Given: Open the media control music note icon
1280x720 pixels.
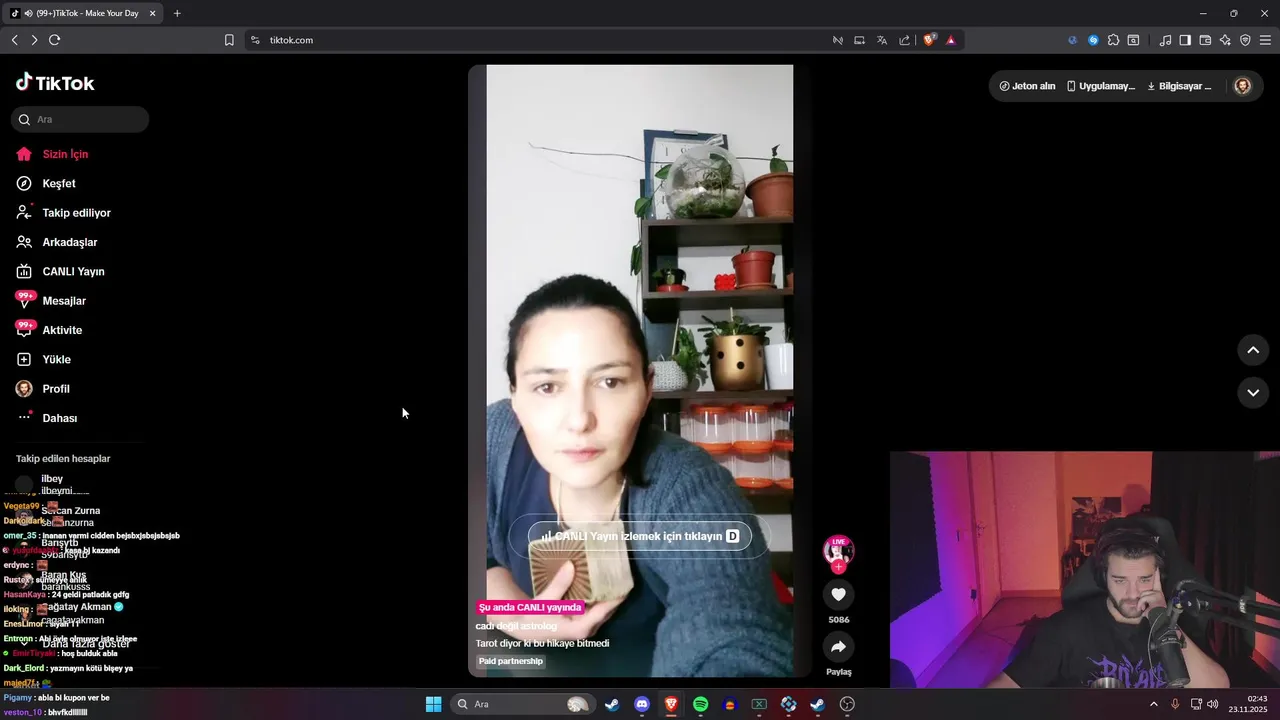Looking at the screenshot, I should coord(1165,40).
